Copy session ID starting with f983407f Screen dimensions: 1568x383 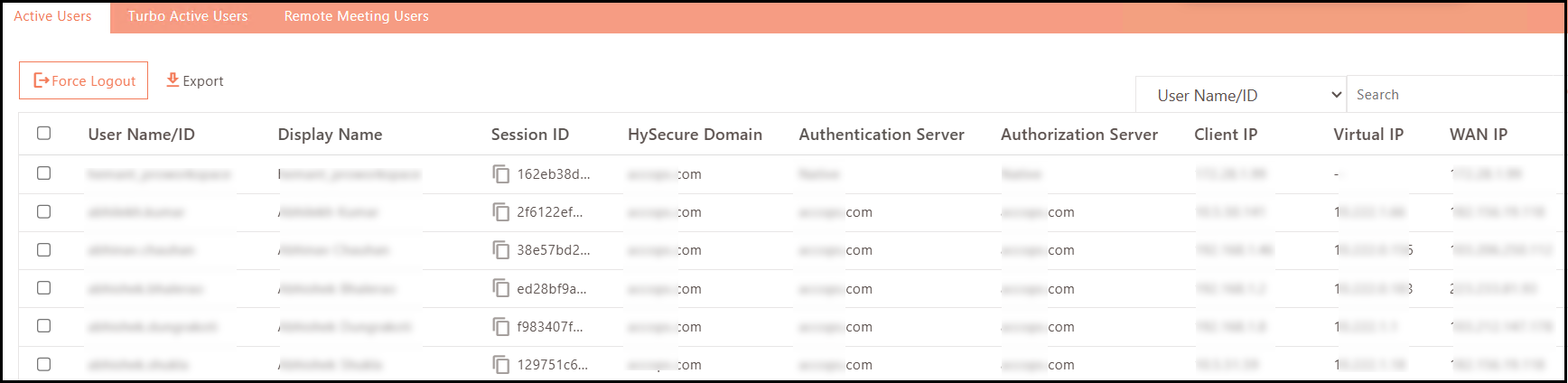[x=500, y=326]
